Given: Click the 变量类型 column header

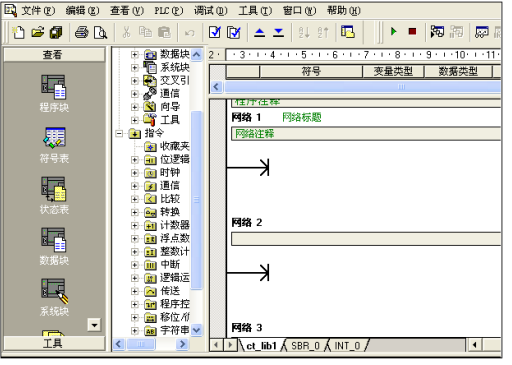Looking at the screenshot, I should tap(393, 71).
